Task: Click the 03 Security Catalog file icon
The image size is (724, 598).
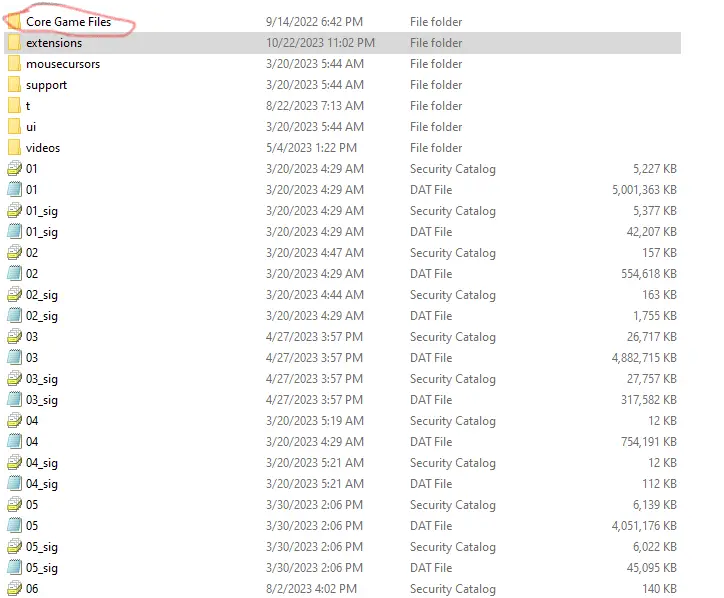Action: coord(14,337)
